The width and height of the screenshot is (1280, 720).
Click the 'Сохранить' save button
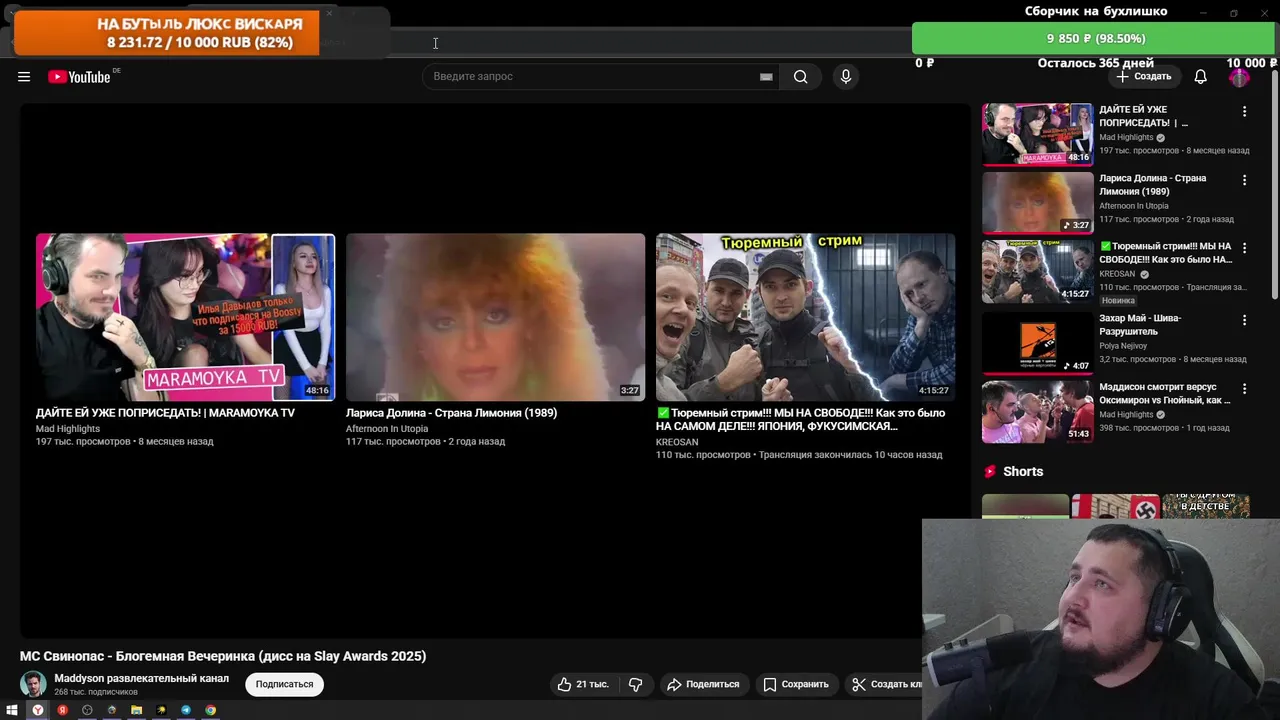click(x=796, y=684)
